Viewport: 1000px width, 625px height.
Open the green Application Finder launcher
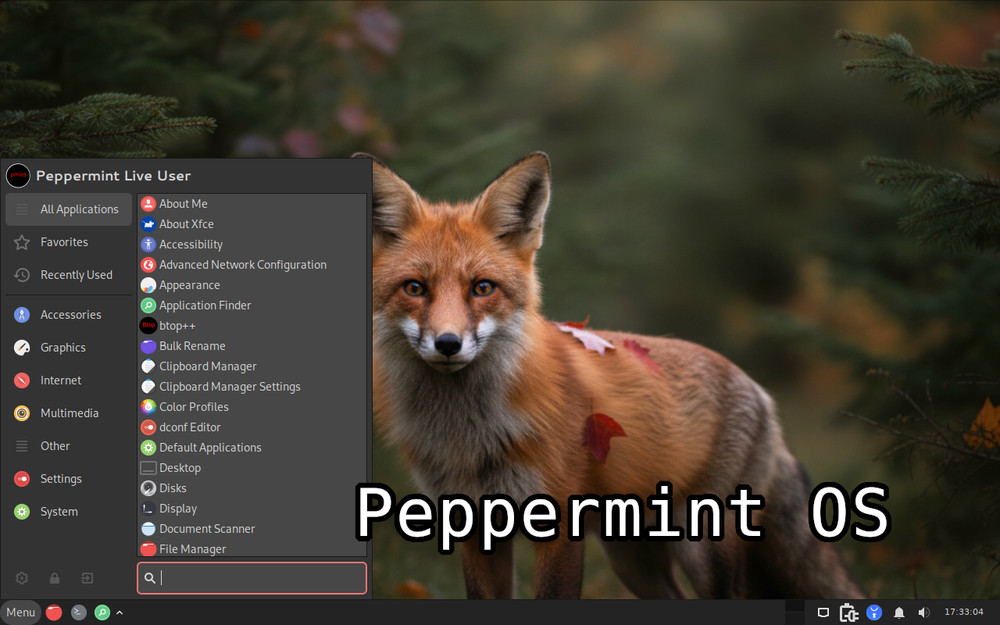[102, 612]
